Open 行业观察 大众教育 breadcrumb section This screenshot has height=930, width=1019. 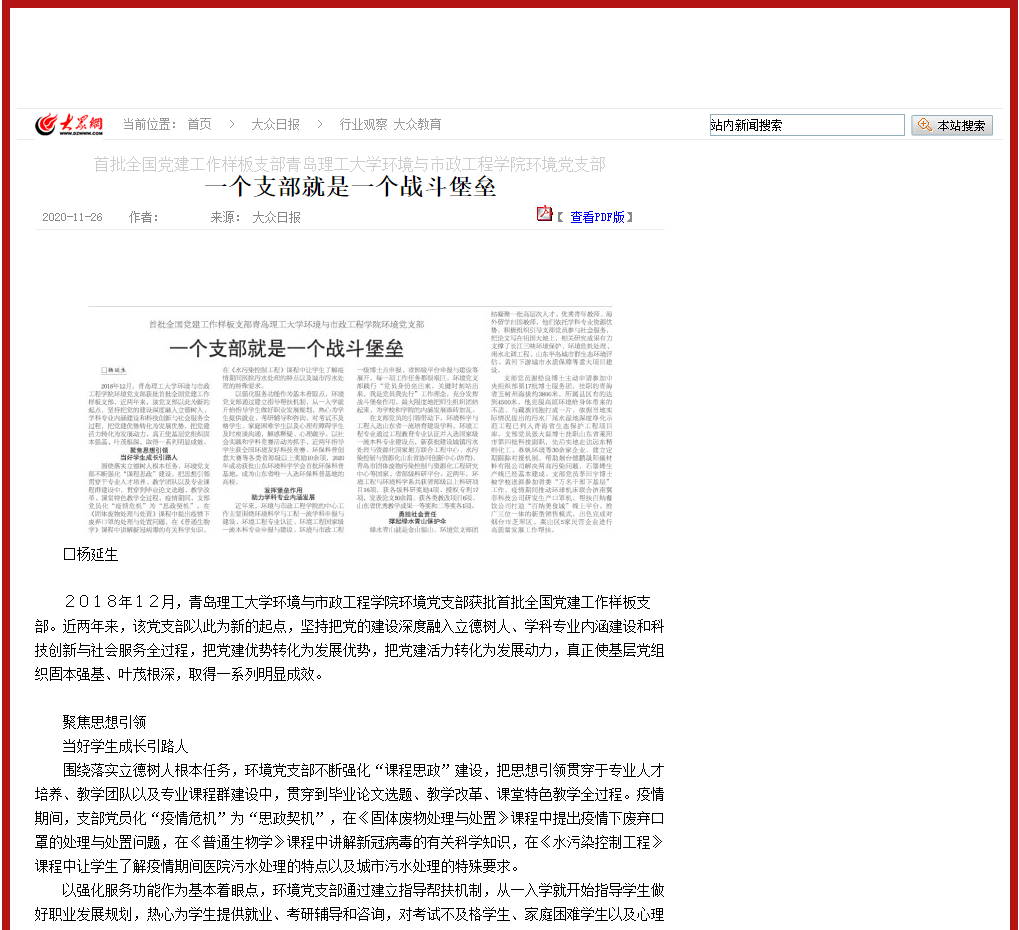[390, 124]
